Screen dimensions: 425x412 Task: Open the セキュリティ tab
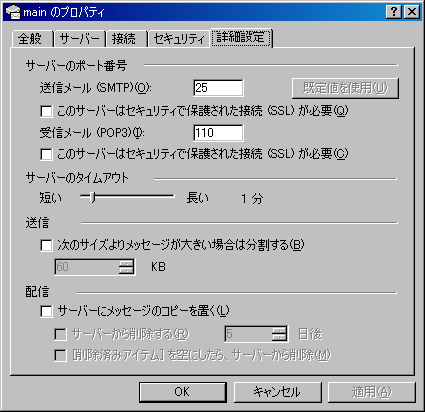(179, 39)
